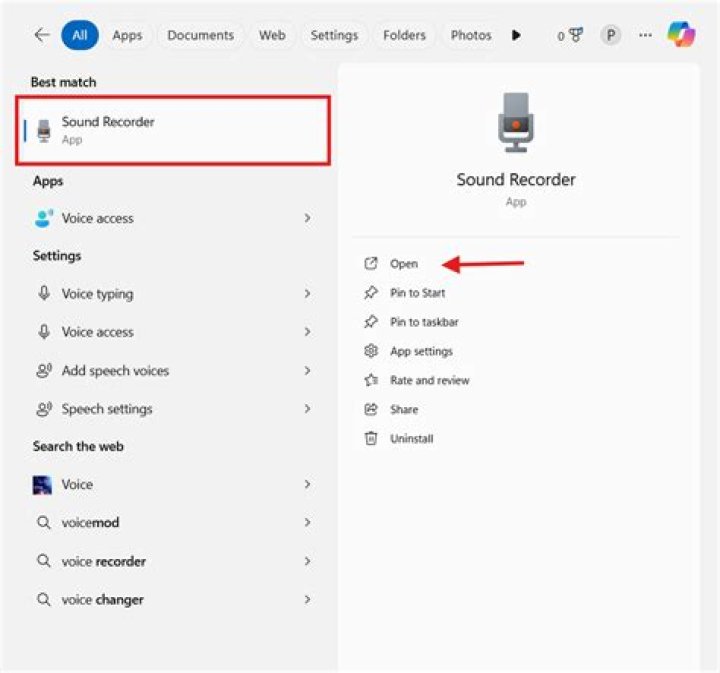Choose Pin to Start
Image resolution: width=720 pixels, height=673 pixels.
pos(417,293)
